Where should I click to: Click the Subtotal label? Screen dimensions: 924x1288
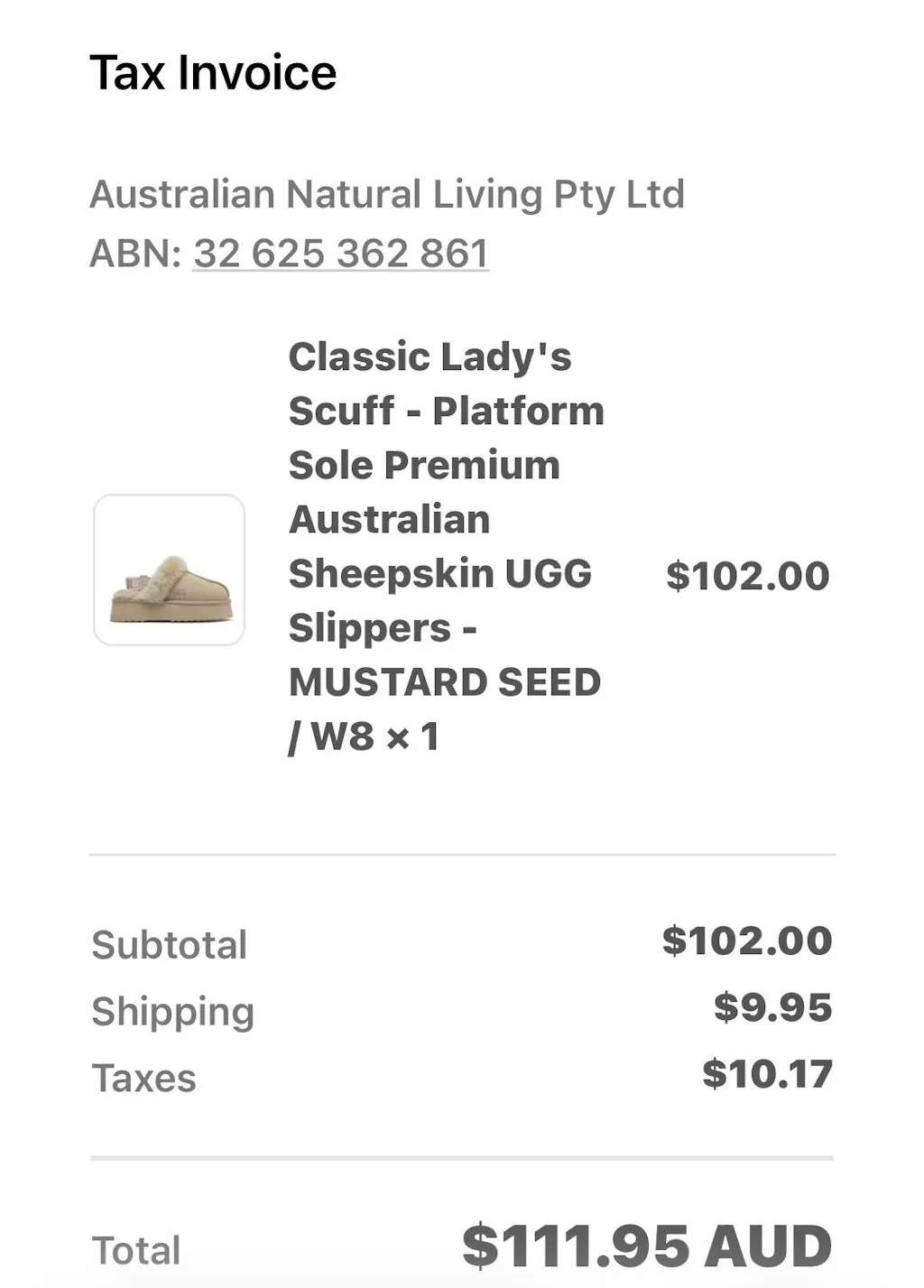169,945
